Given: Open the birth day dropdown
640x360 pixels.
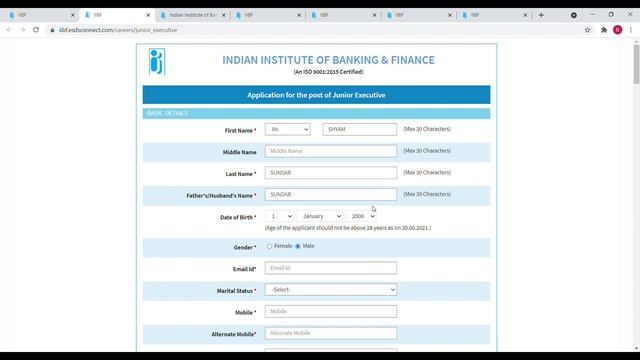Looking at the screenshot, I should (279, 216).
